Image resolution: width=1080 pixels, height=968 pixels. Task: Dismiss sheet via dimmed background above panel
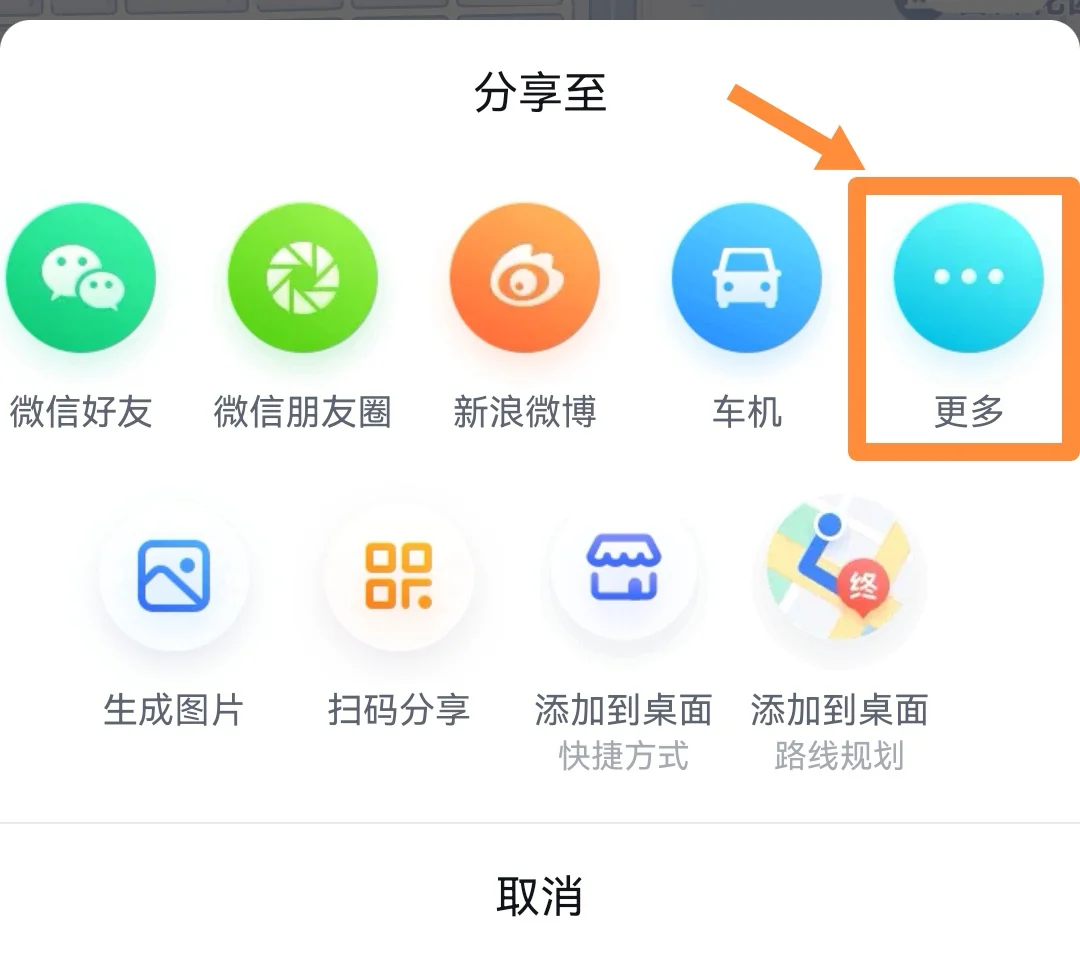[x=540, y=8]
